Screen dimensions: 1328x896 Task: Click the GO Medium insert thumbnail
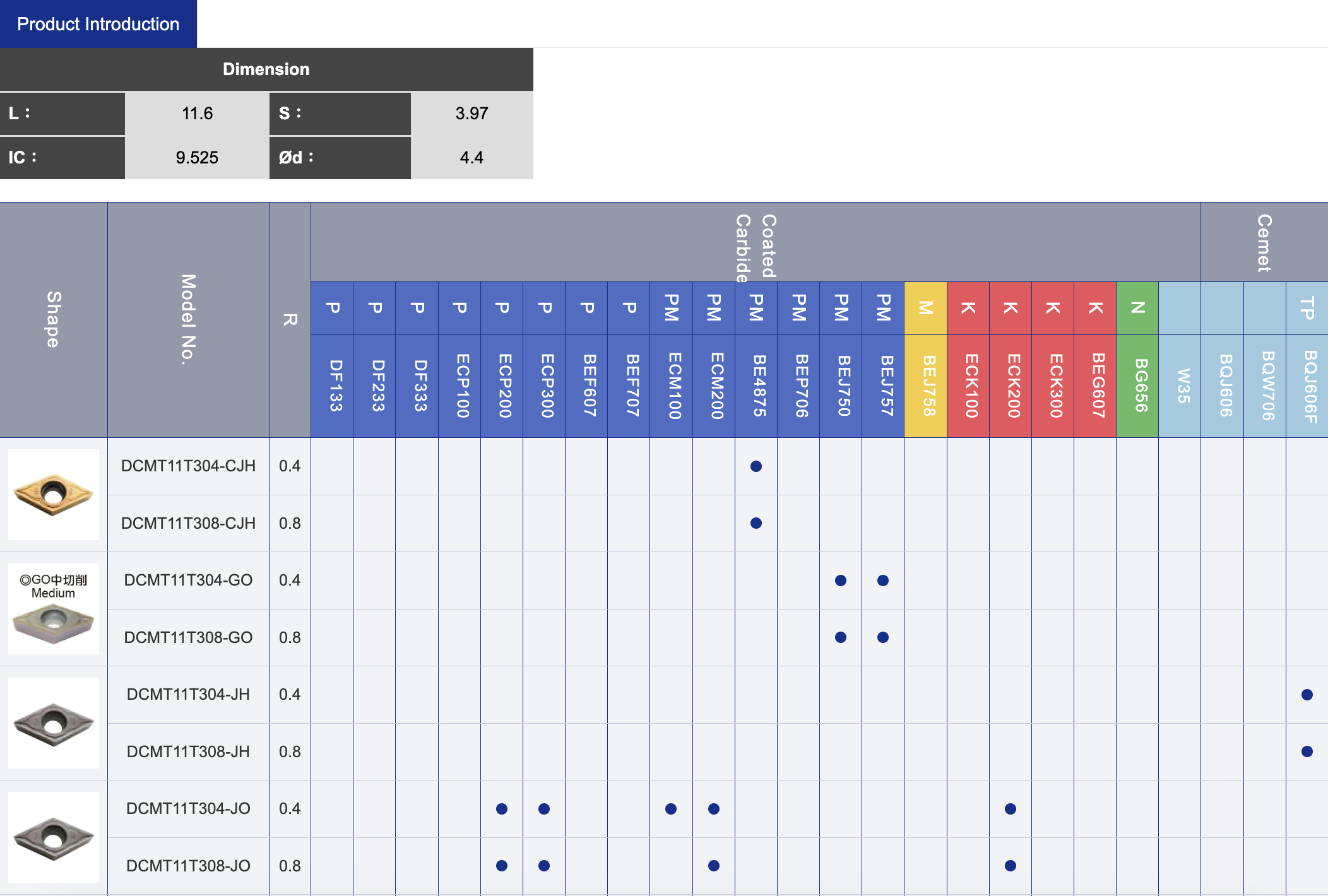click(x=54, y=609)
